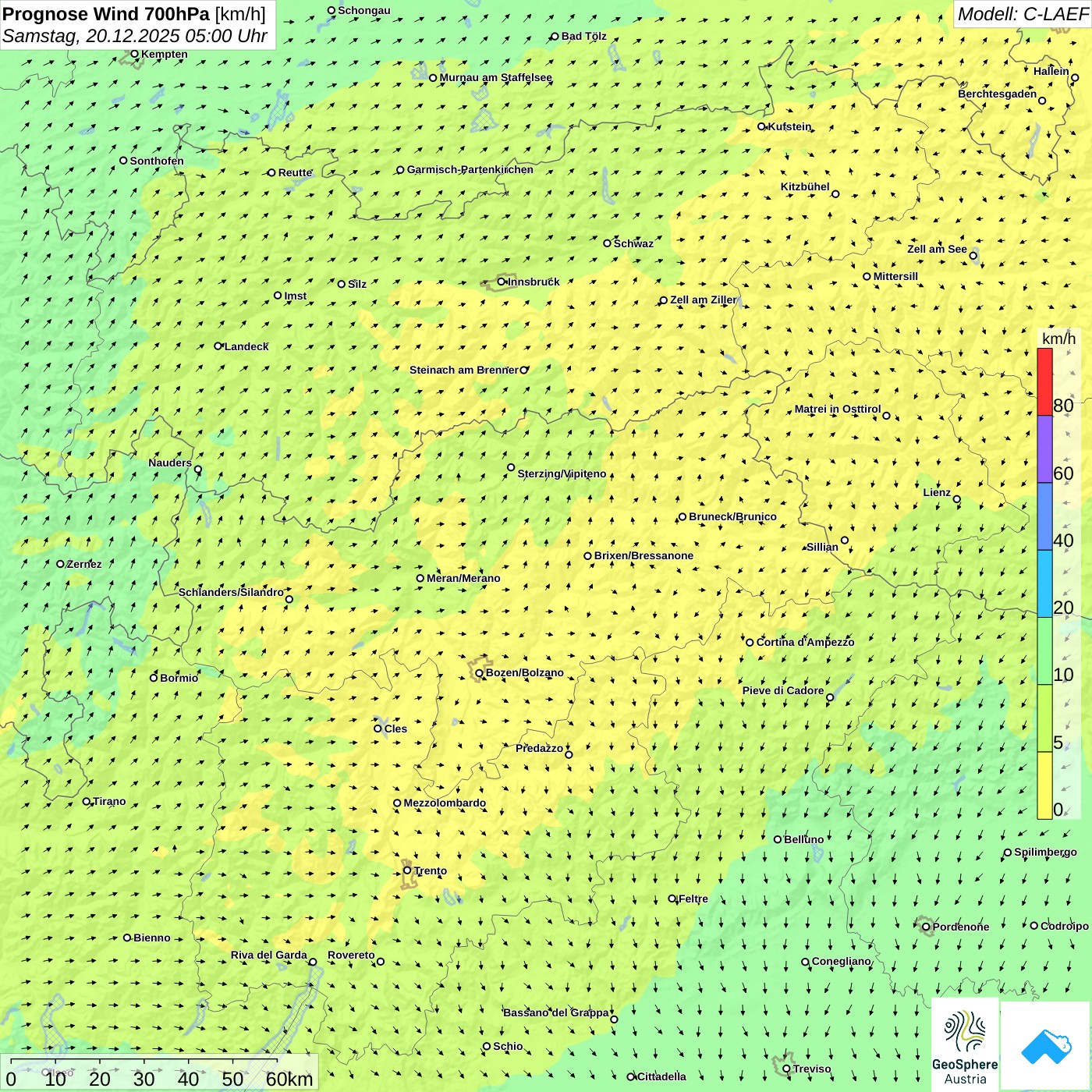Click the Bormio city label
The height and width of the screenshot is (1092, 1092).
click(179, 678)
